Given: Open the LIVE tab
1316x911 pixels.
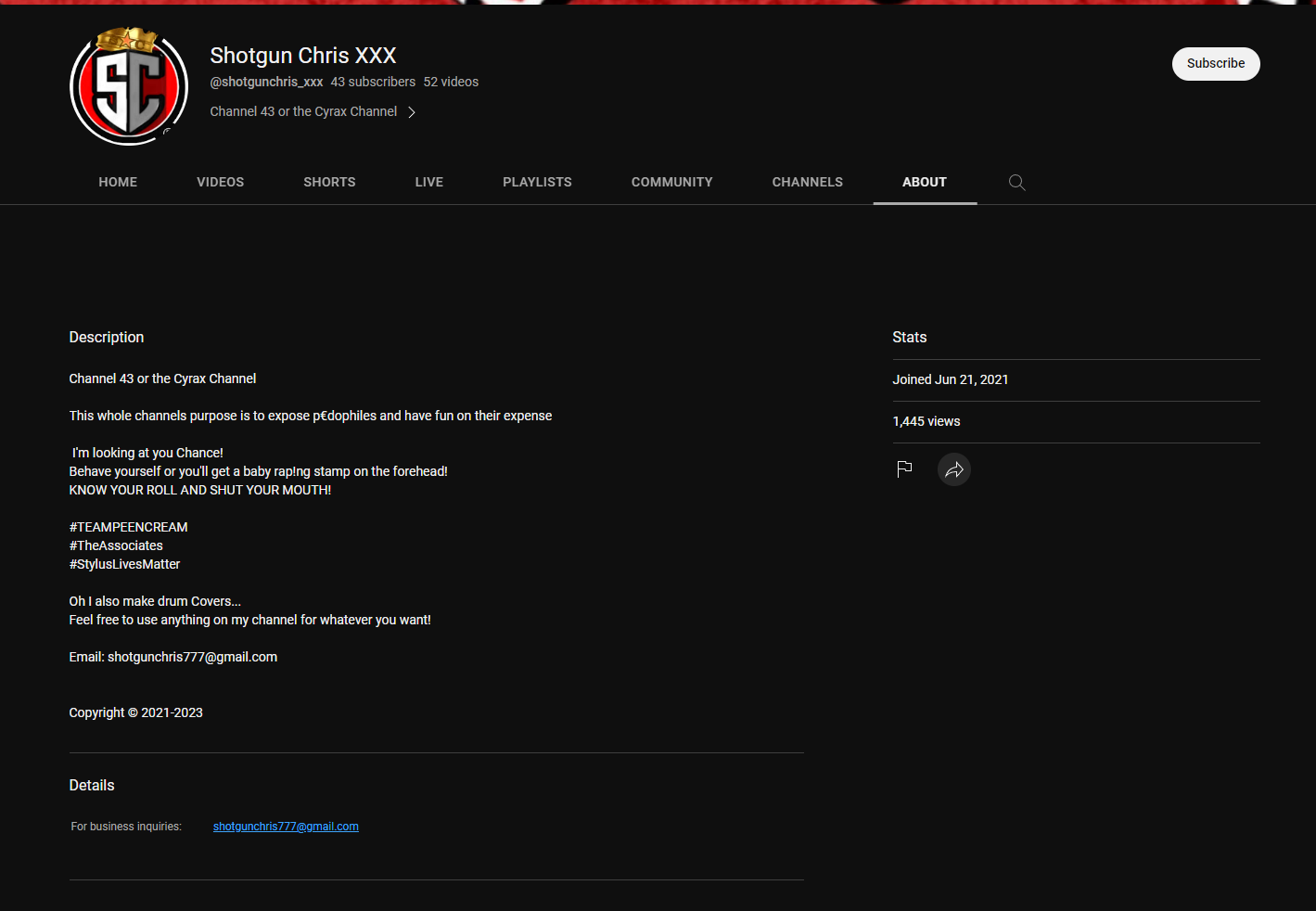Looking at the screenshot, I should 429,182.
